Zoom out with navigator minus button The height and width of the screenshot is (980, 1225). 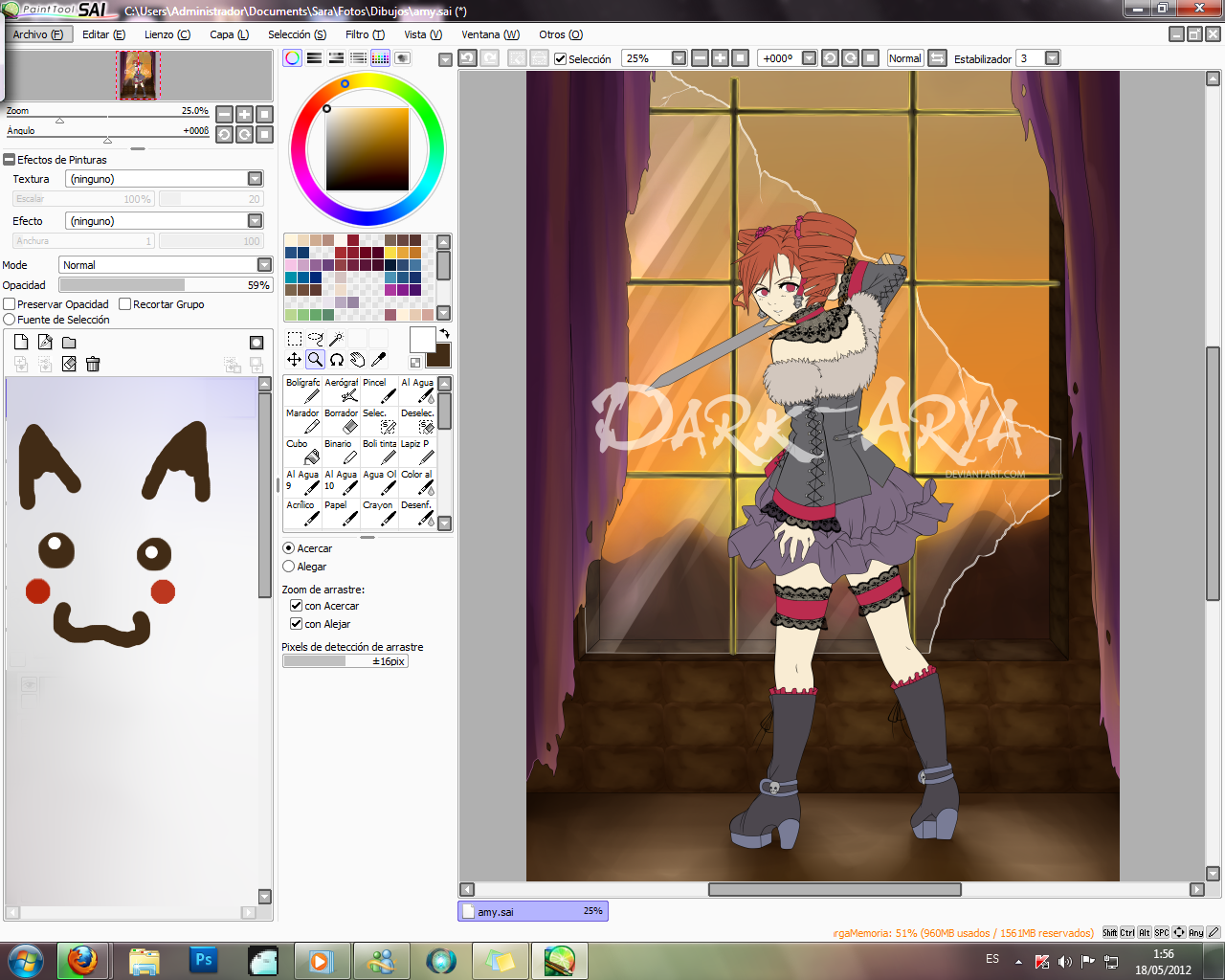point(224,114)
